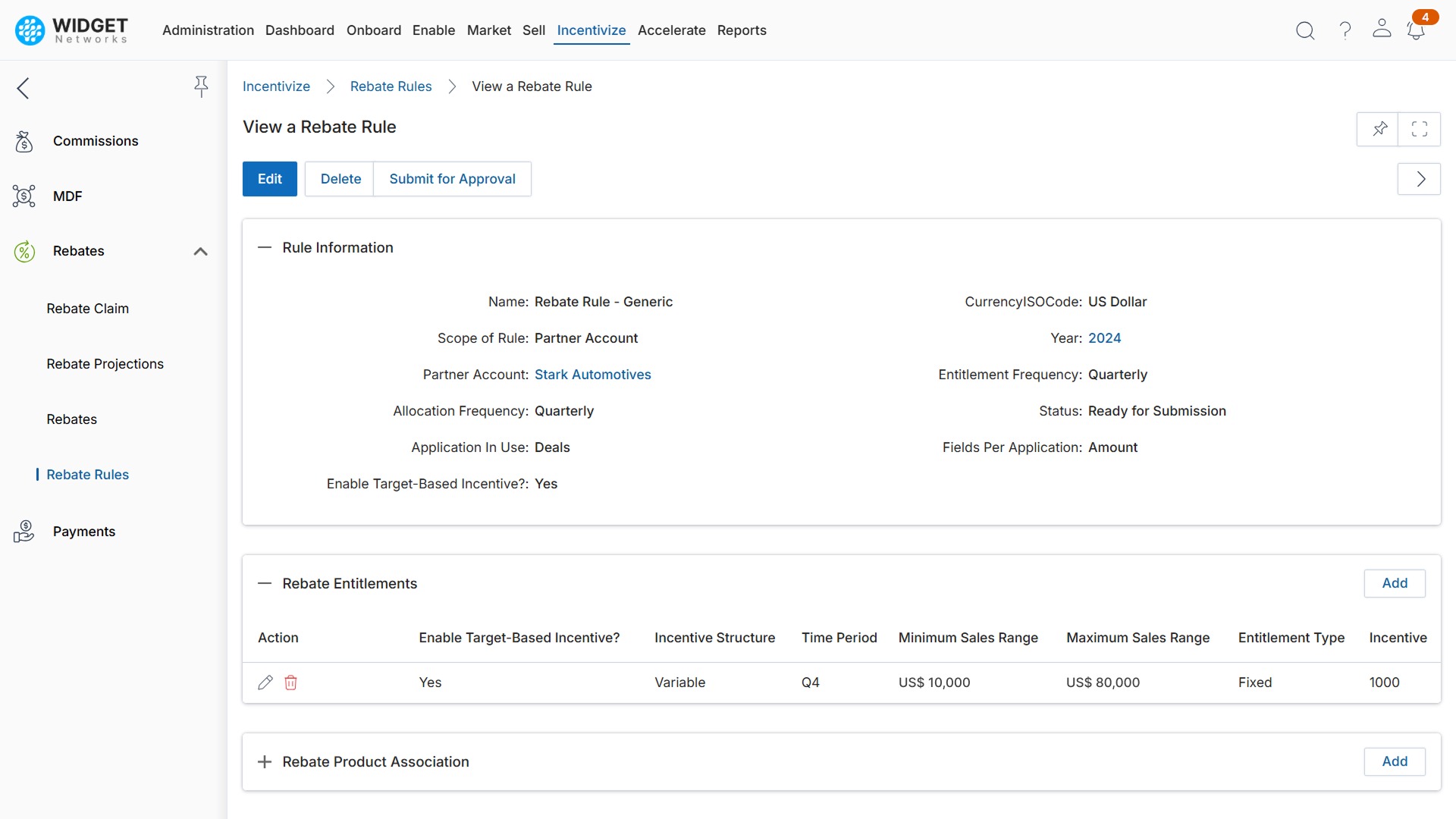Pin the left navigation panel
Screen dimensions: 1456x819
pyautogui.click(x=201, y=87)
